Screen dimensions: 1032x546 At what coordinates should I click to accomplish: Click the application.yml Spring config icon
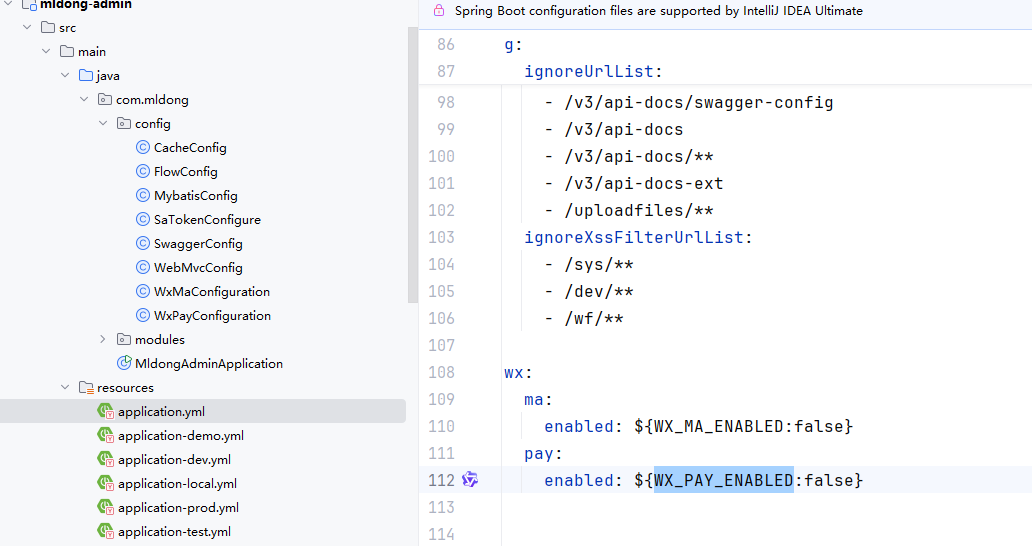click(105, 412)
